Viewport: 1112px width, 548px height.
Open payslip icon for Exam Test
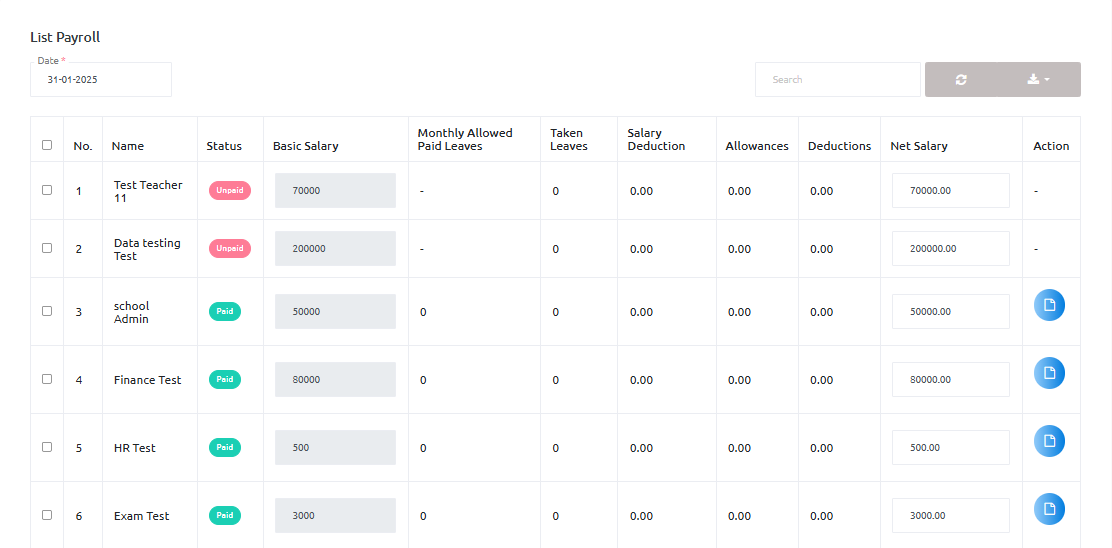1049,509
